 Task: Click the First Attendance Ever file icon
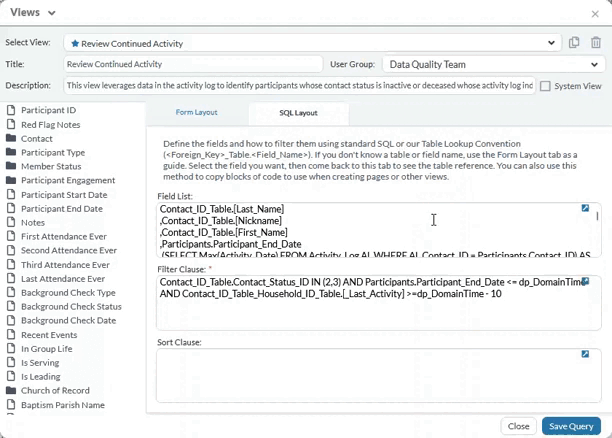[x=11, y=236]
